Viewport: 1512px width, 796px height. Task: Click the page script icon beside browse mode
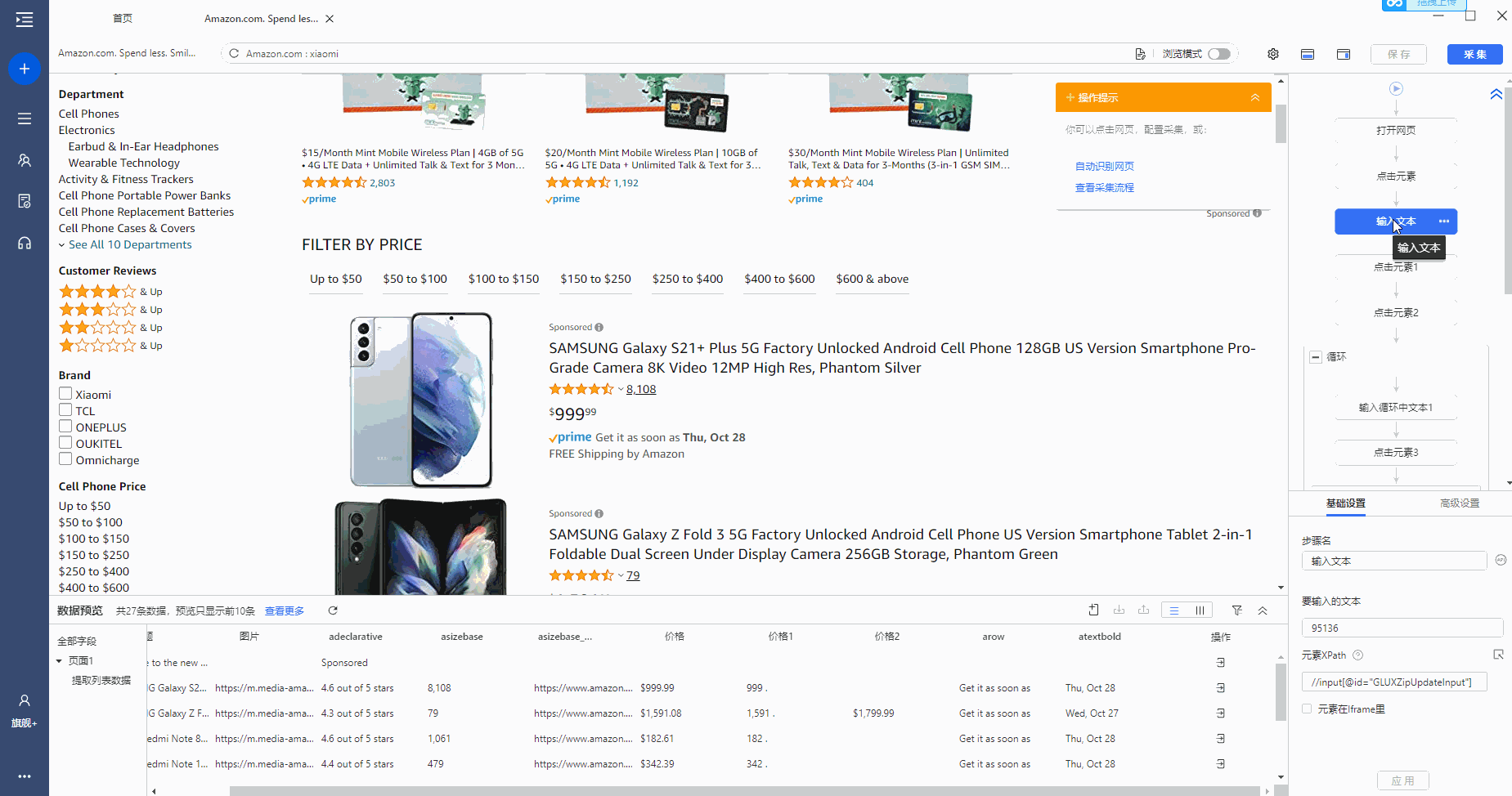pyautogui.click(x=1140, y=54)
